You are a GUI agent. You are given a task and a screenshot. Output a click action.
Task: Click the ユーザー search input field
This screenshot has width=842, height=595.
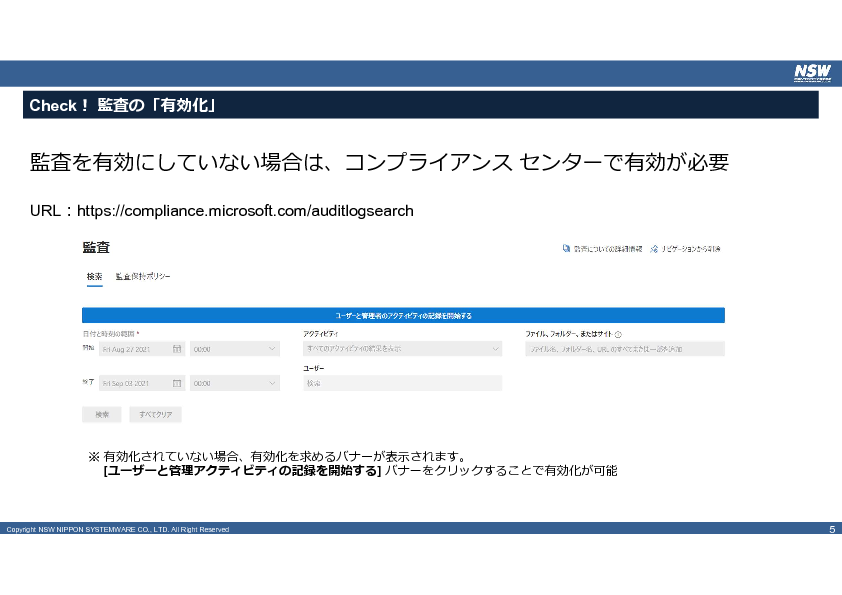402,383
